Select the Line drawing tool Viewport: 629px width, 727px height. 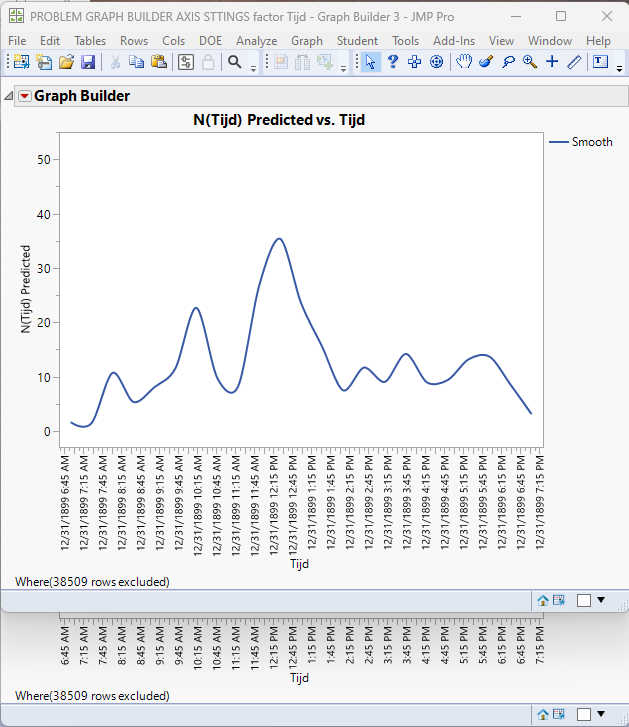(574, 62)
